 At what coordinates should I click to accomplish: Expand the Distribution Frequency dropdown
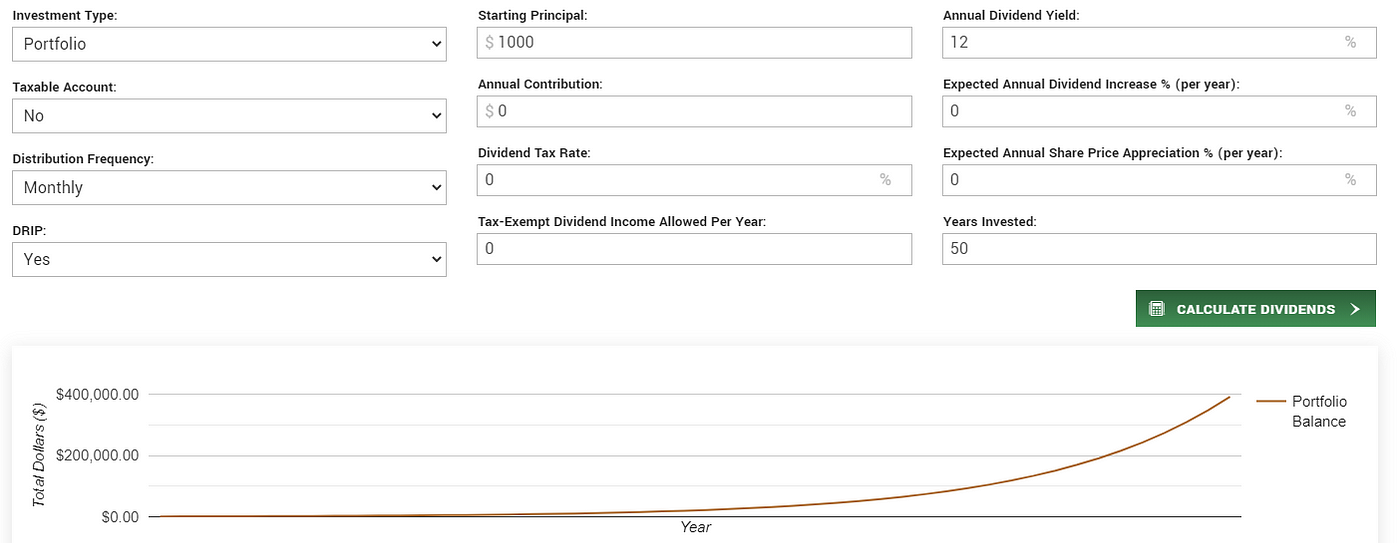pos(229,187)
